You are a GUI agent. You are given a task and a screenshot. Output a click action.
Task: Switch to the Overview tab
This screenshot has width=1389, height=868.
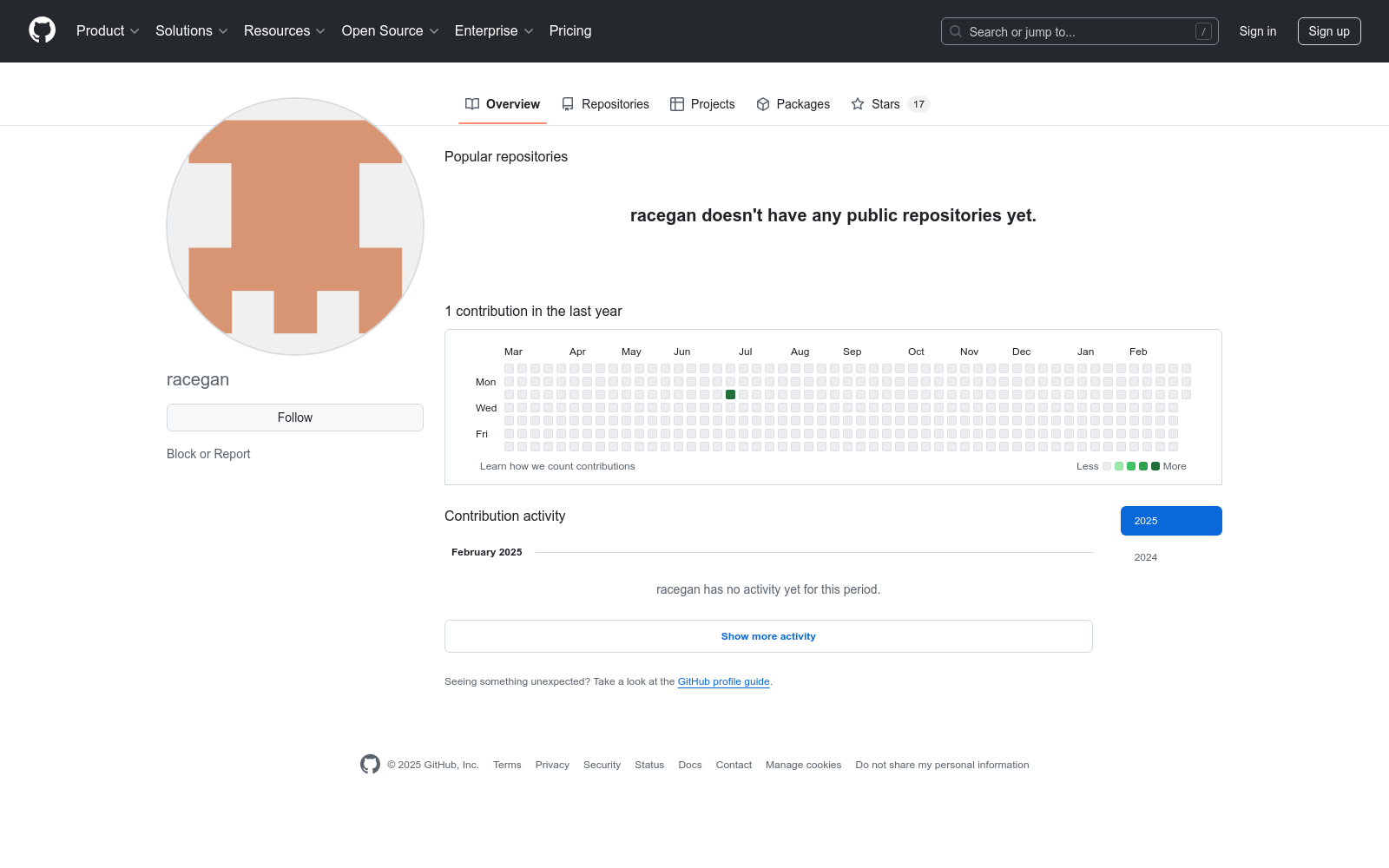[503, 104]
